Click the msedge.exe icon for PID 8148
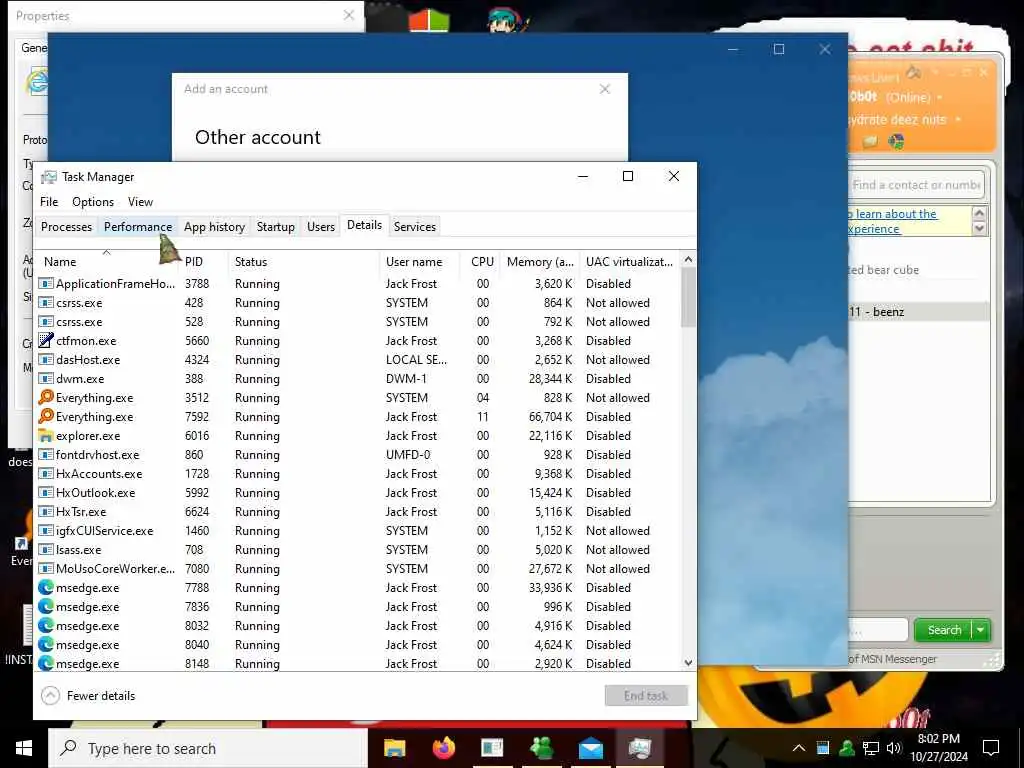Screen dimensions: 1024x768 pos(46,663)
